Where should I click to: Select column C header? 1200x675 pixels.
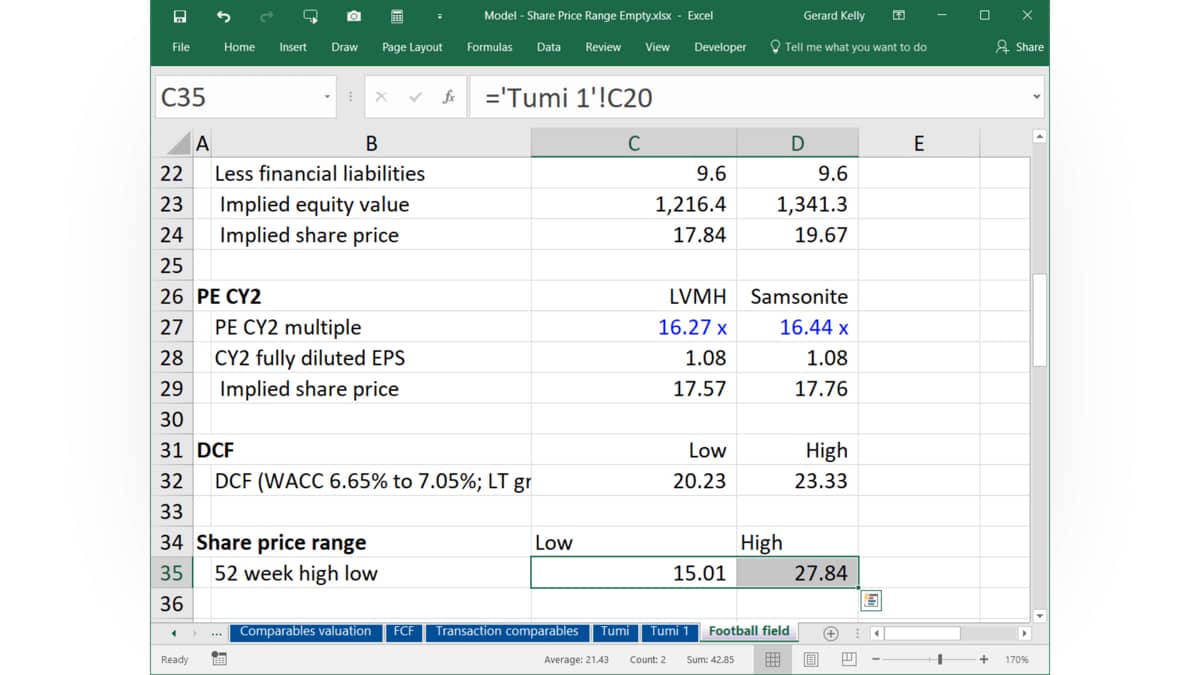click(x=633, y=143)
